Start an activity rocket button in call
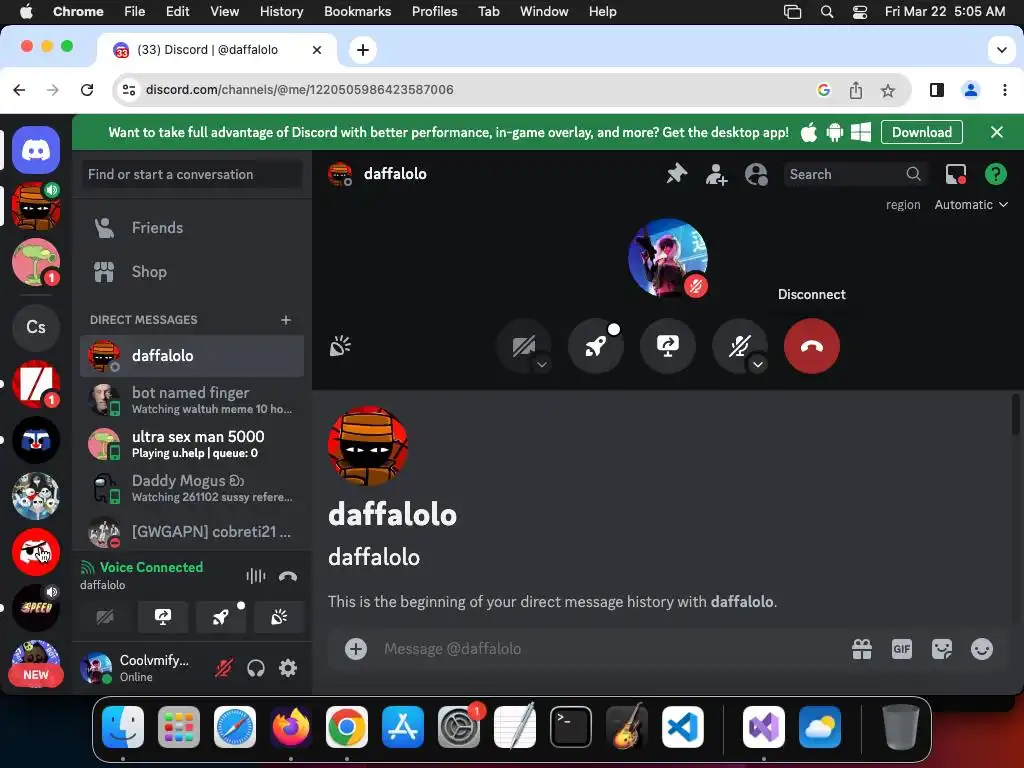 (x=596, y=346)
